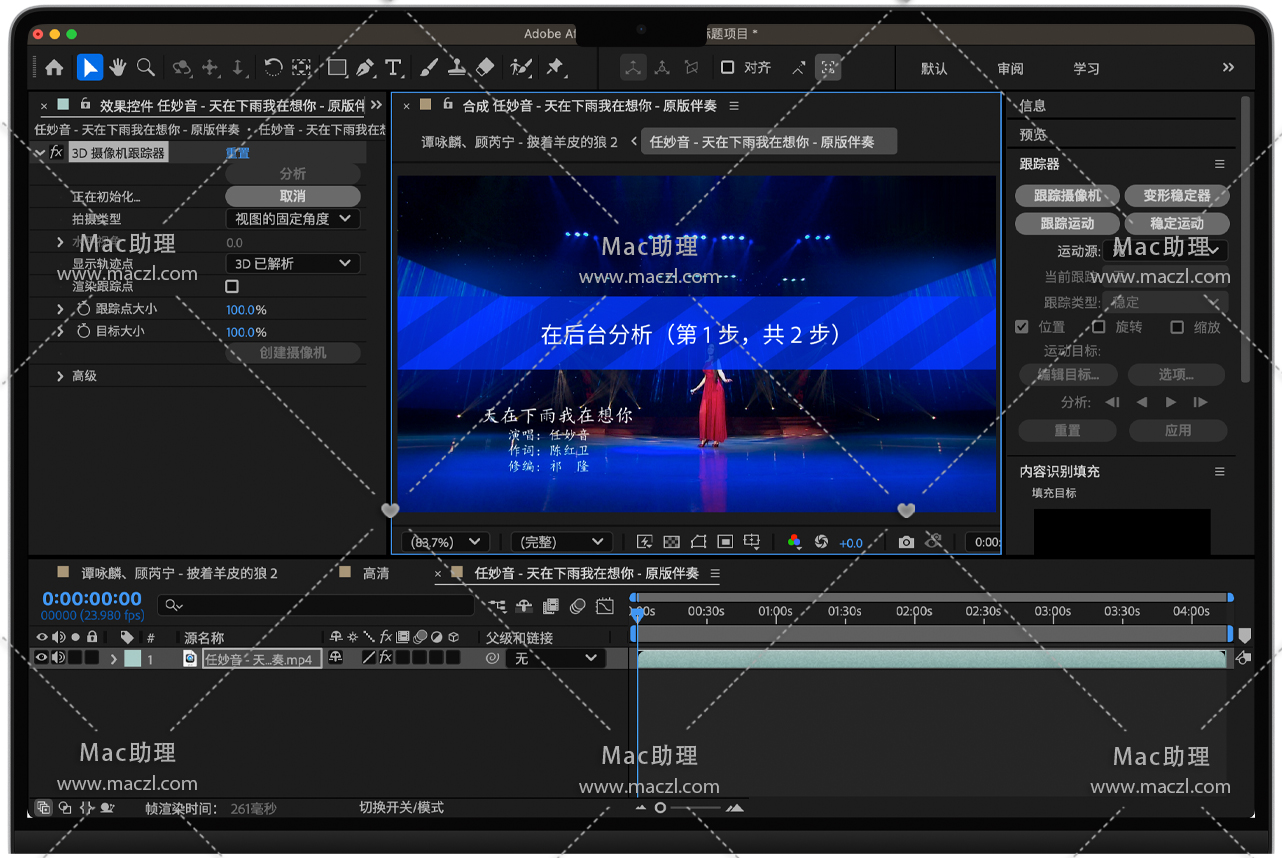Expand the 高级 section
This screenshot has width=1282, height=858.
tap(61, 376)
